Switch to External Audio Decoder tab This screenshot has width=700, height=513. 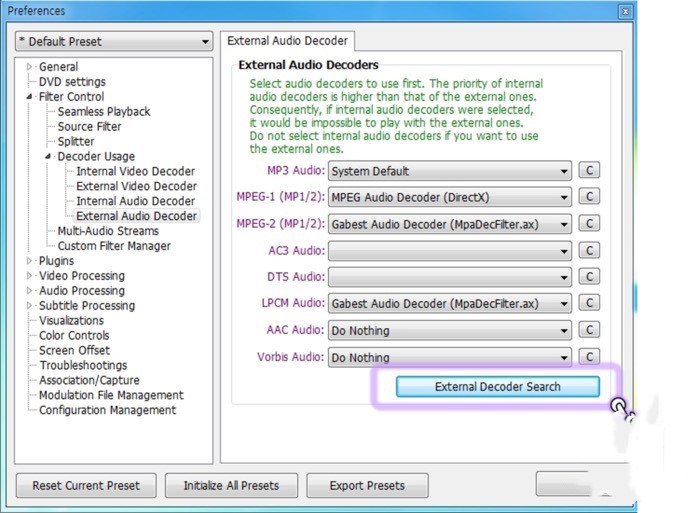point(288,41)
